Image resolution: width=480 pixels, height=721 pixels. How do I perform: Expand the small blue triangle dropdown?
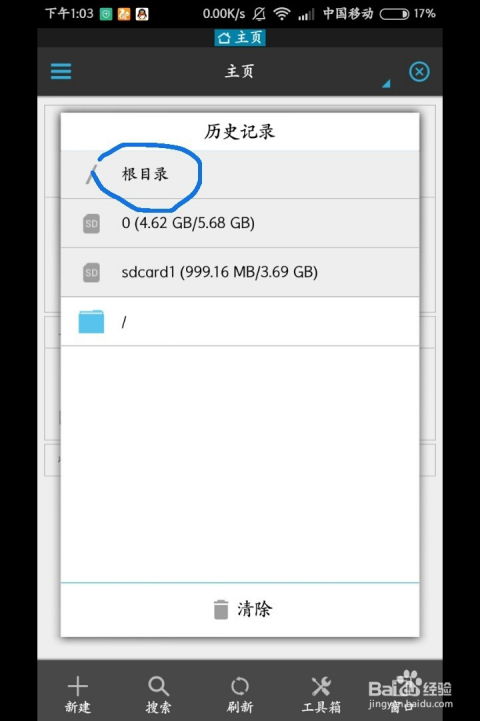(386, 83)
